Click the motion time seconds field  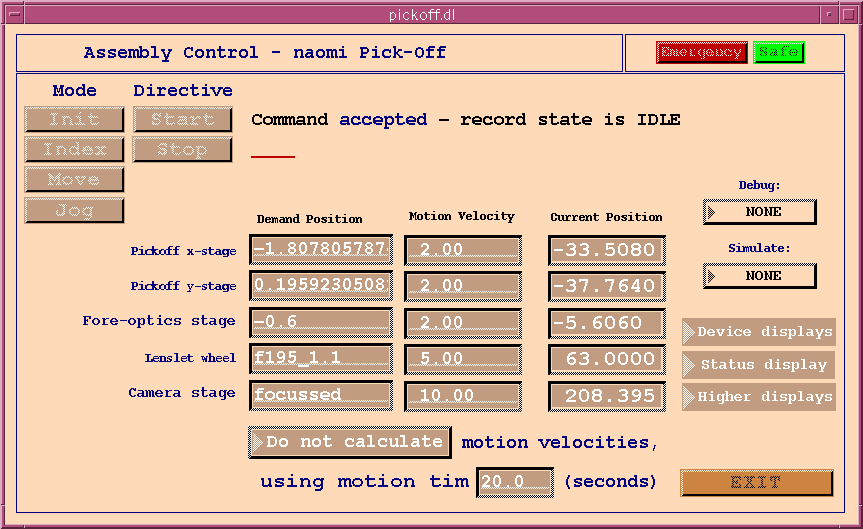[x=514, y=482]
